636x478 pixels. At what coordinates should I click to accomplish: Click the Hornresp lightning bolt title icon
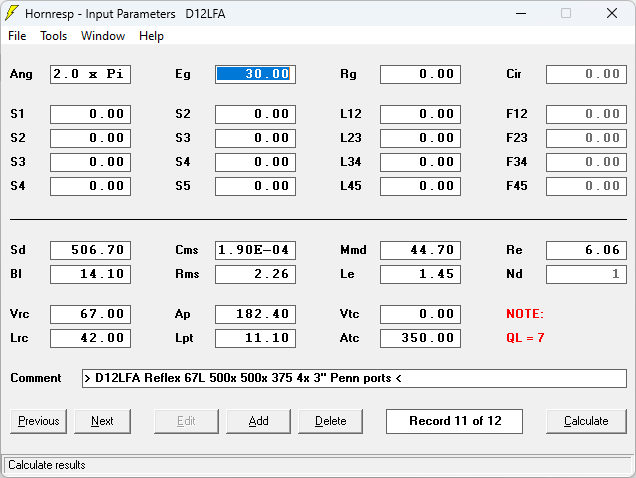[x=12, y=13]
